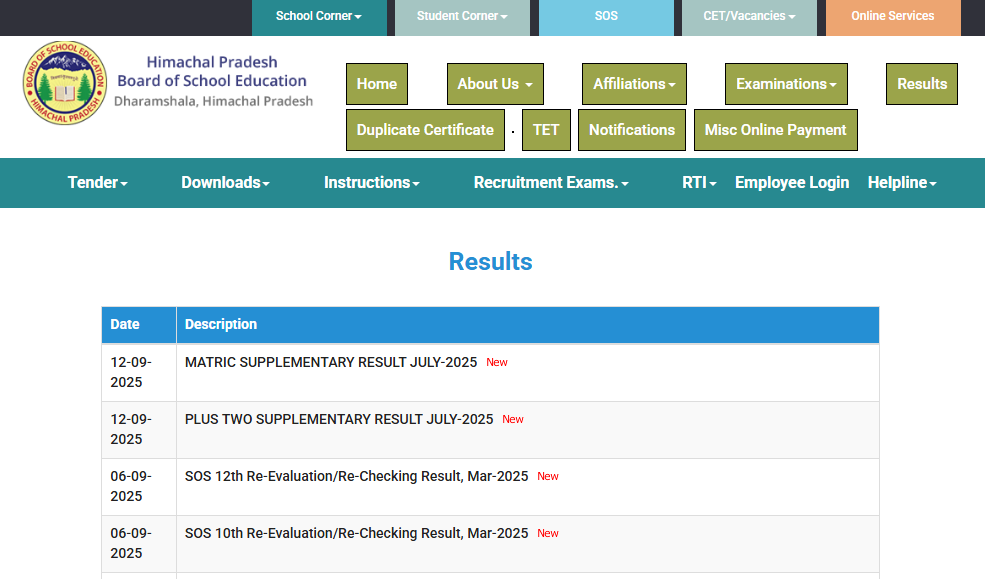Expand the RTI menu
Screen dimensions: 985x579
coord(699,183)
